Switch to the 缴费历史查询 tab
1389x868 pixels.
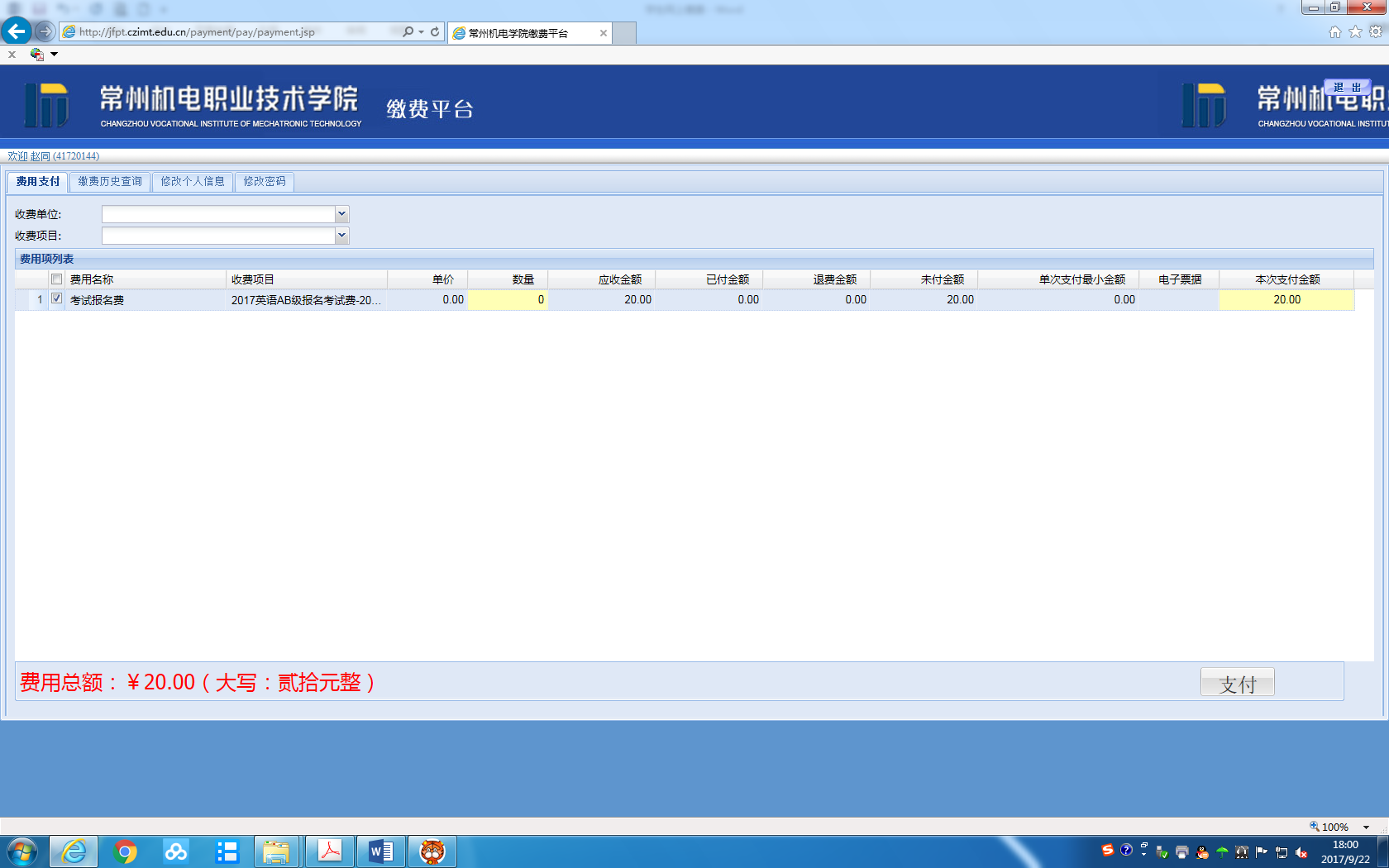point(110,181)
